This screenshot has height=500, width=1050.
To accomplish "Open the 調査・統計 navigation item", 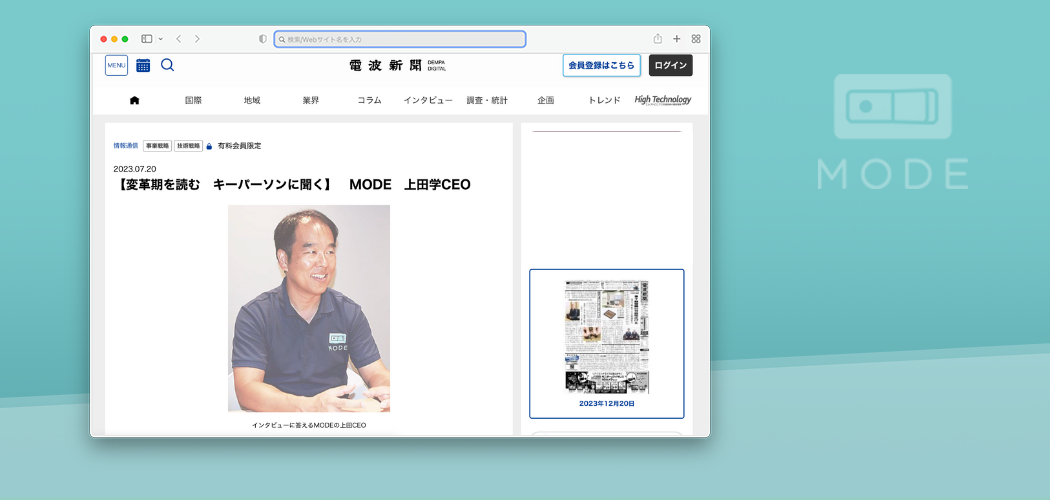I will click(487, 100).
